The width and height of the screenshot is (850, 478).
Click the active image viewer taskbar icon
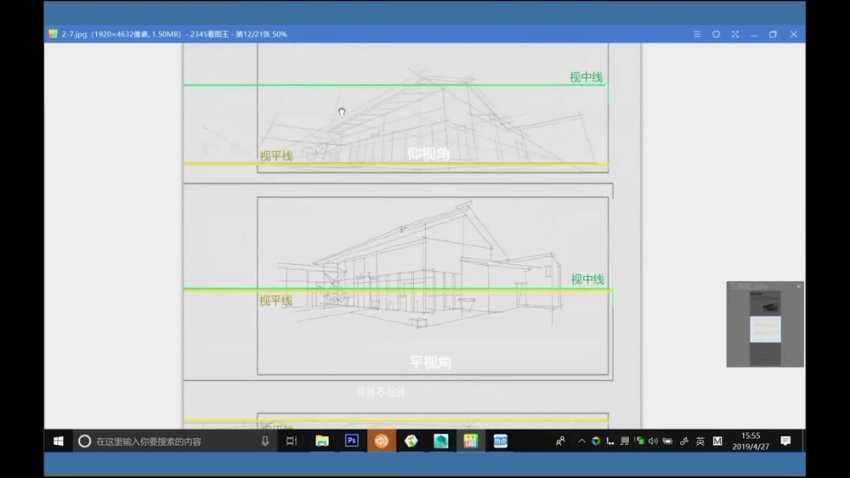471,441
